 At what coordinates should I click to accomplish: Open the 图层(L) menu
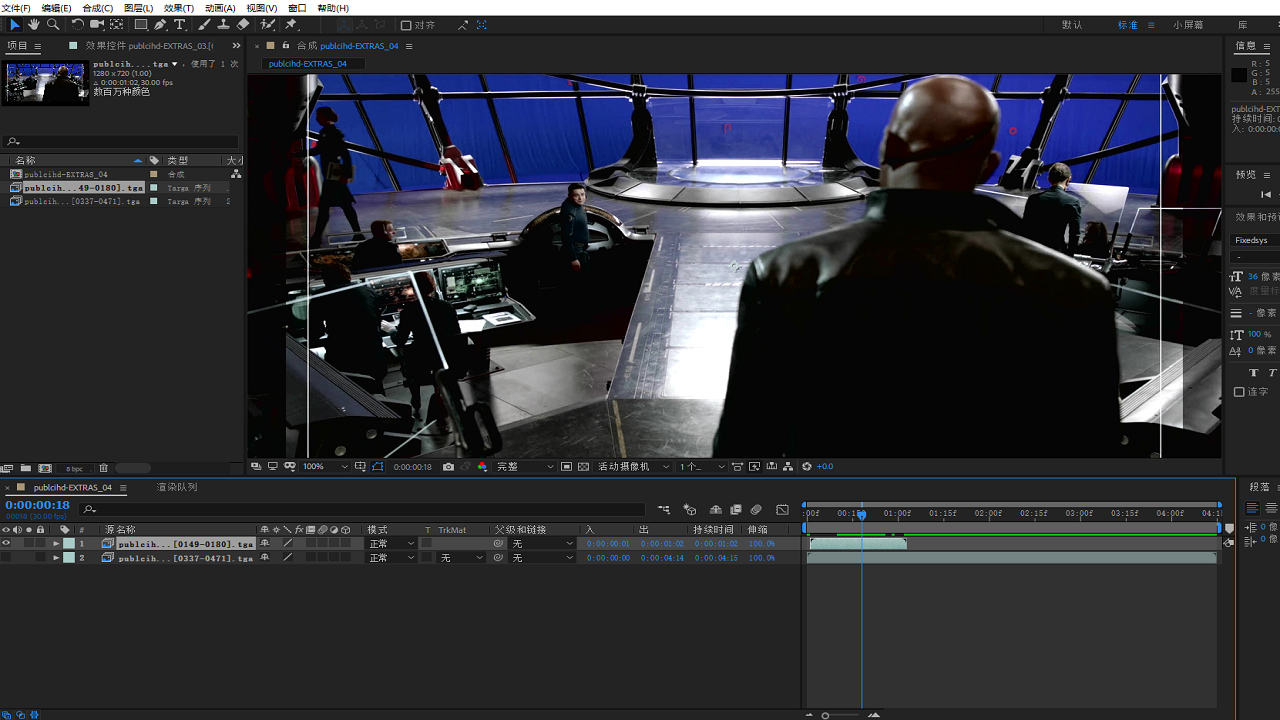[x=138, y=8]
